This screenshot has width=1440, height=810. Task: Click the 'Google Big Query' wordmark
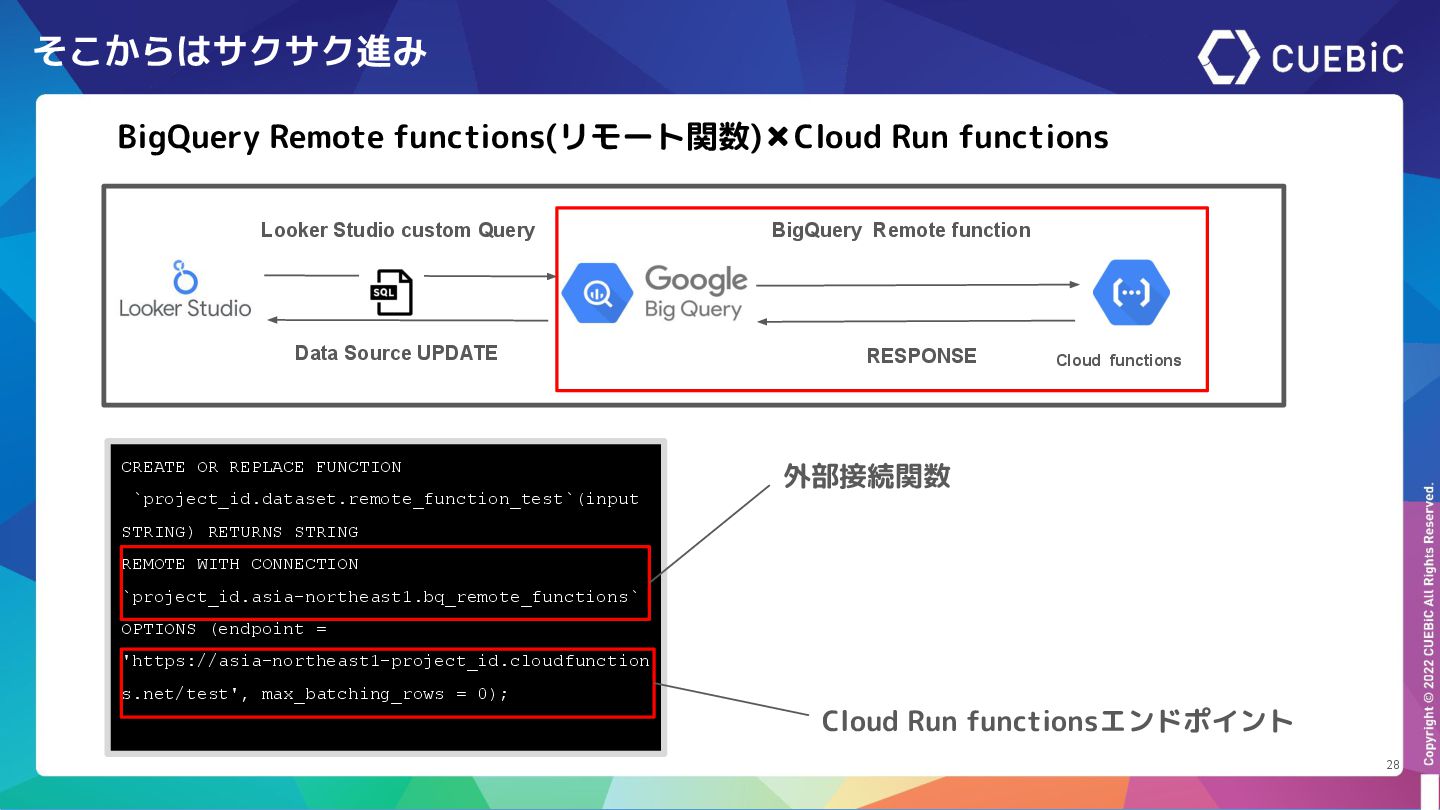pyautogui.click(x=696, y=292)
